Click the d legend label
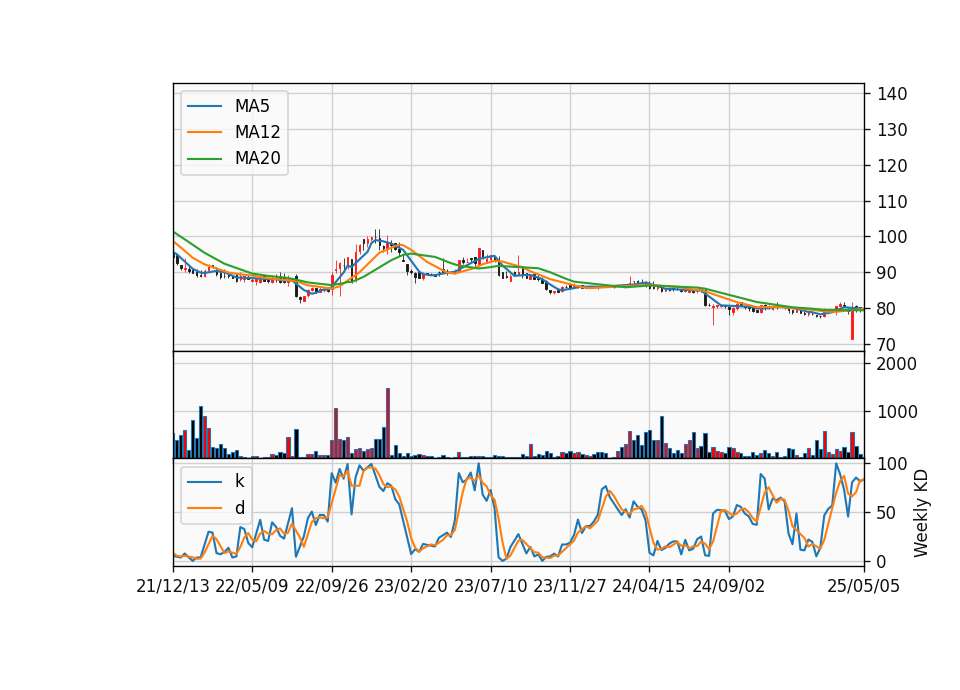 [x=239, y=508]
